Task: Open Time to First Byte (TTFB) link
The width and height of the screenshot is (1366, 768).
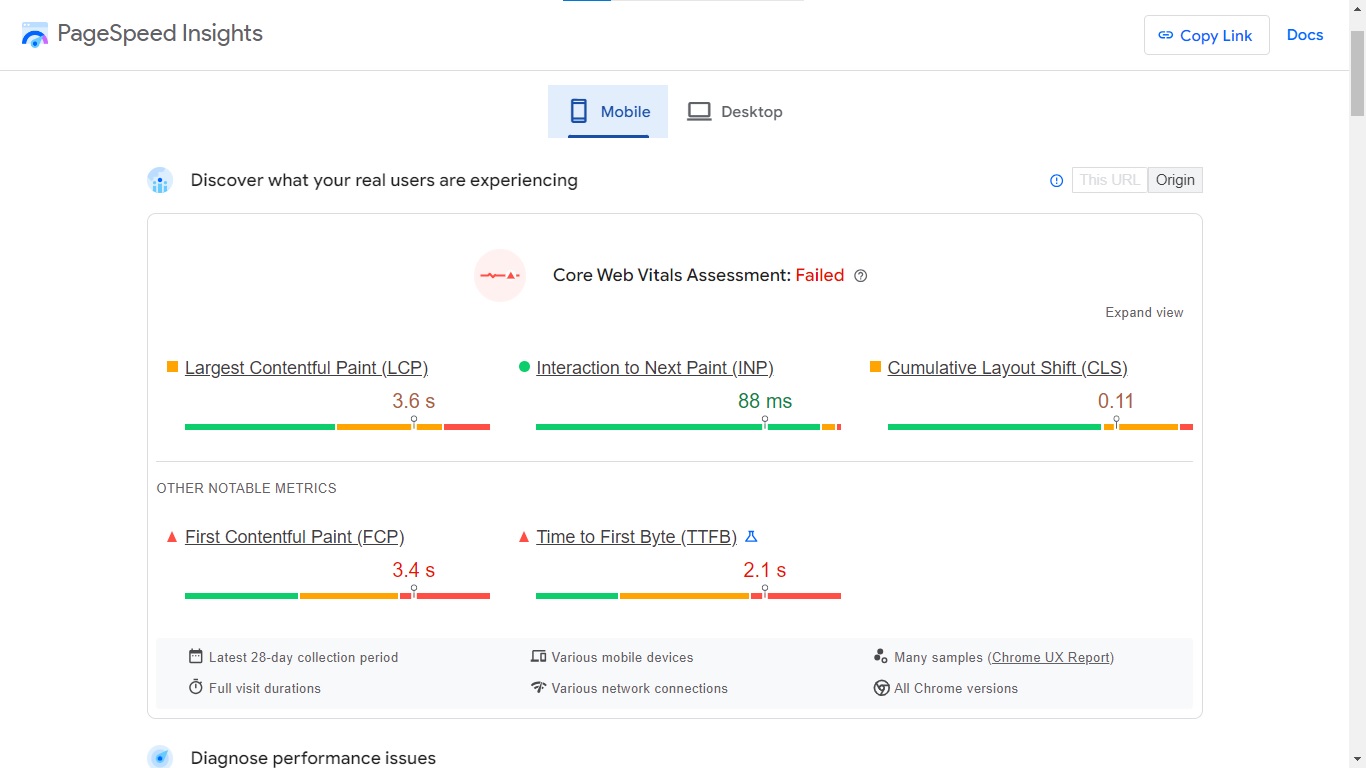Action: [x=636, y=537]
